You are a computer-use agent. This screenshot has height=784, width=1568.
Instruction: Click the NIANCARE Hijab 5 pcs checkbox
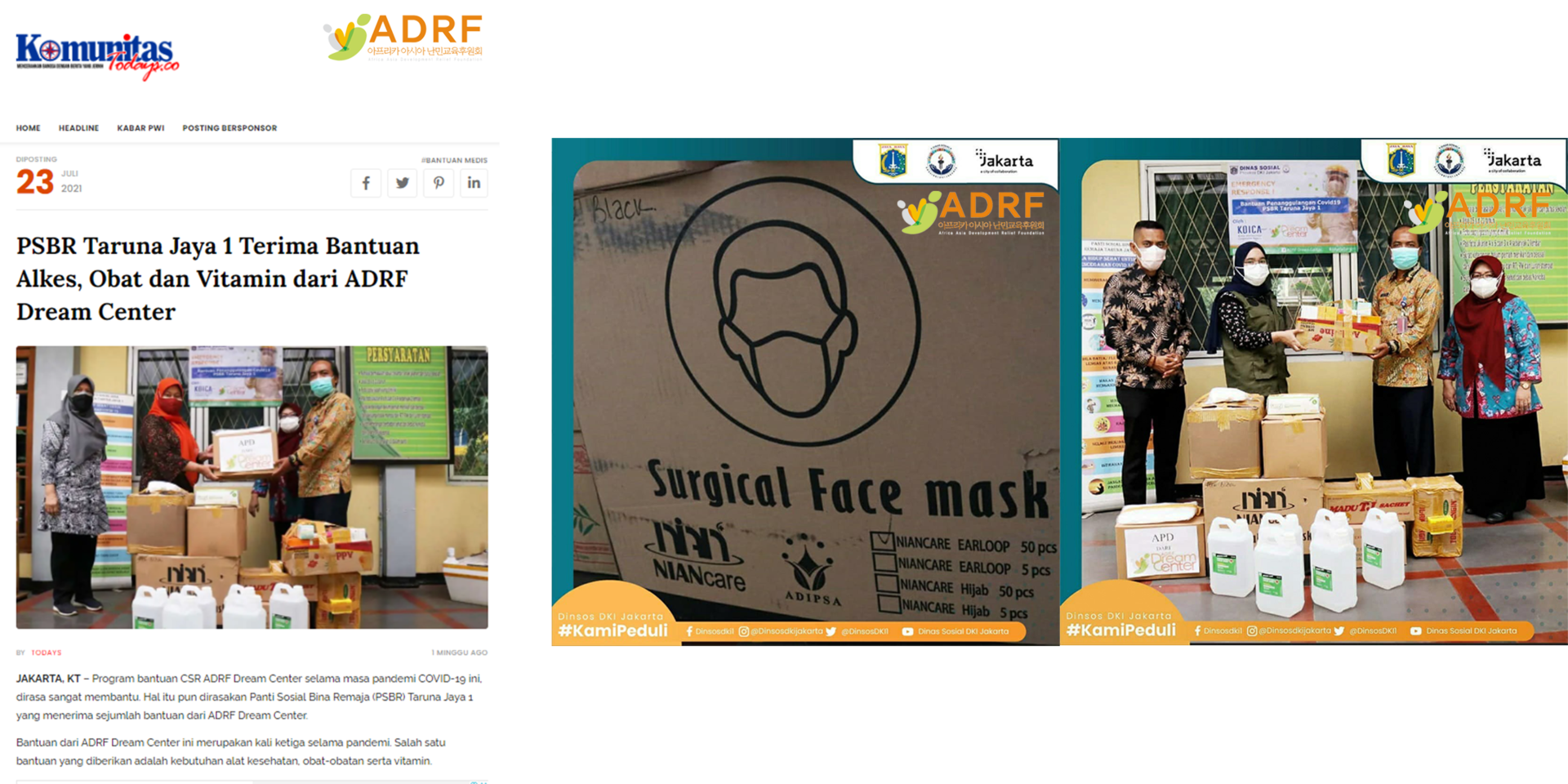click(x=889, y=604)
